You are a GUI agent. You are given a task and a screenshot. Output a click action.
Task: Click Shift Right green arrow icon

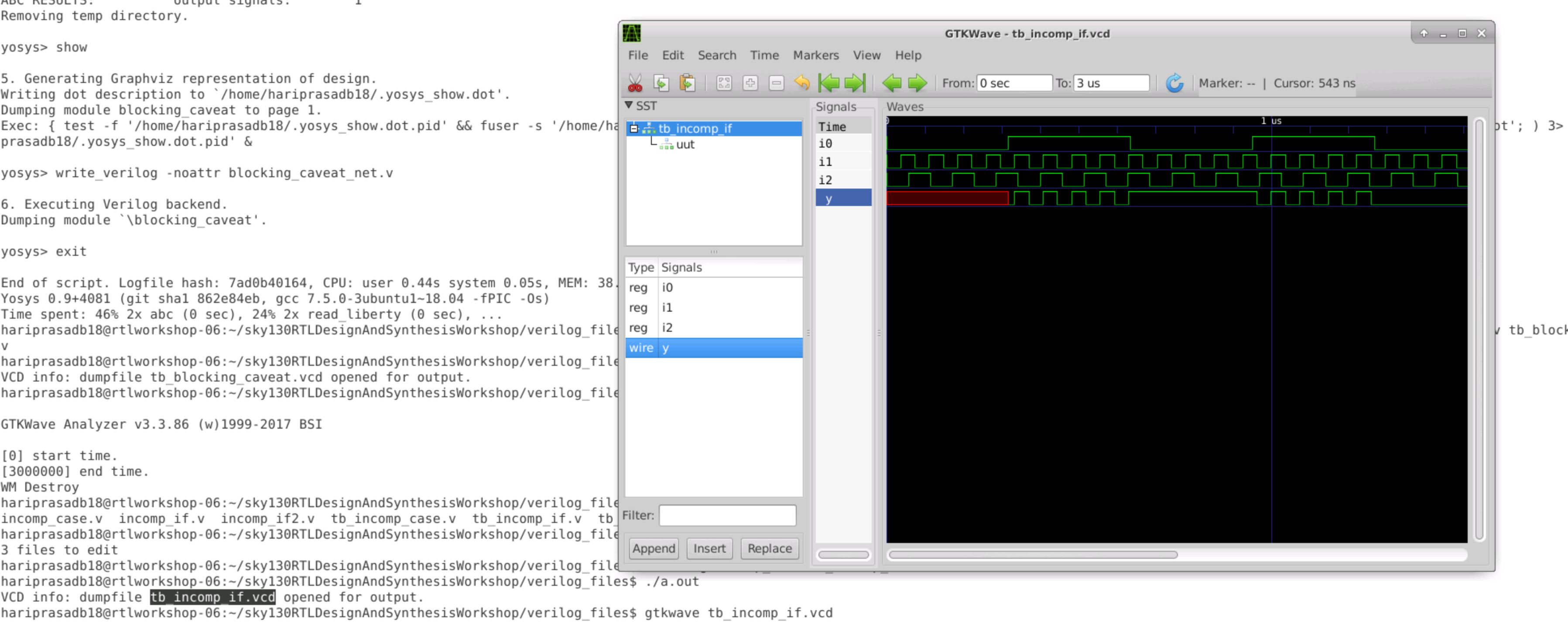pos(918,83)
